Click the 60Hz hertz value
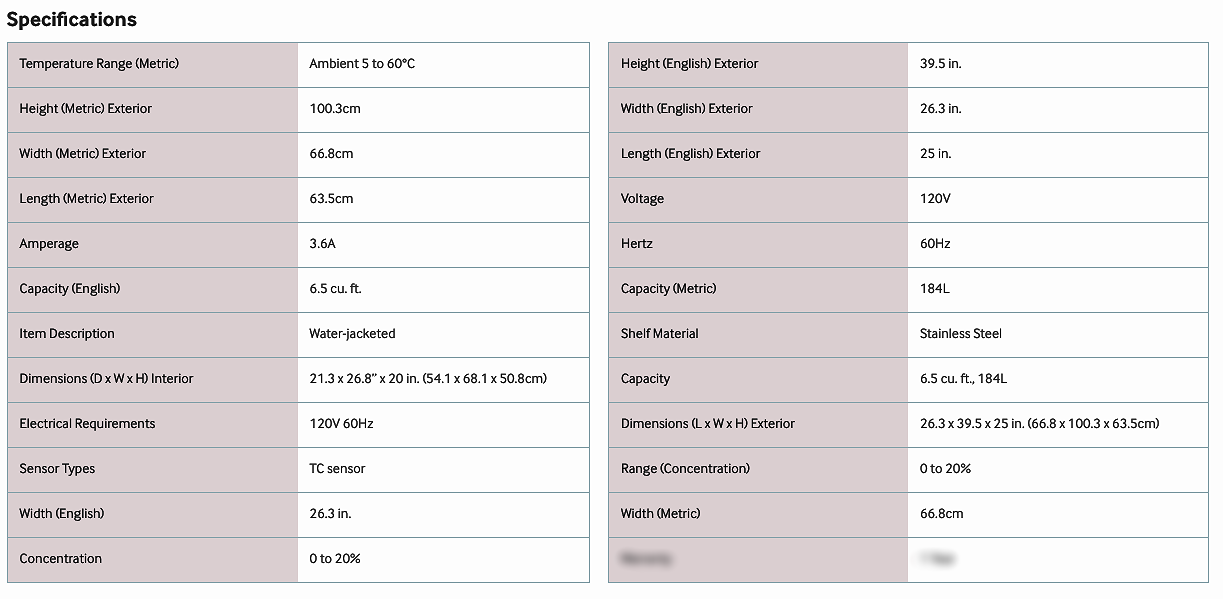 coord(935,244)
